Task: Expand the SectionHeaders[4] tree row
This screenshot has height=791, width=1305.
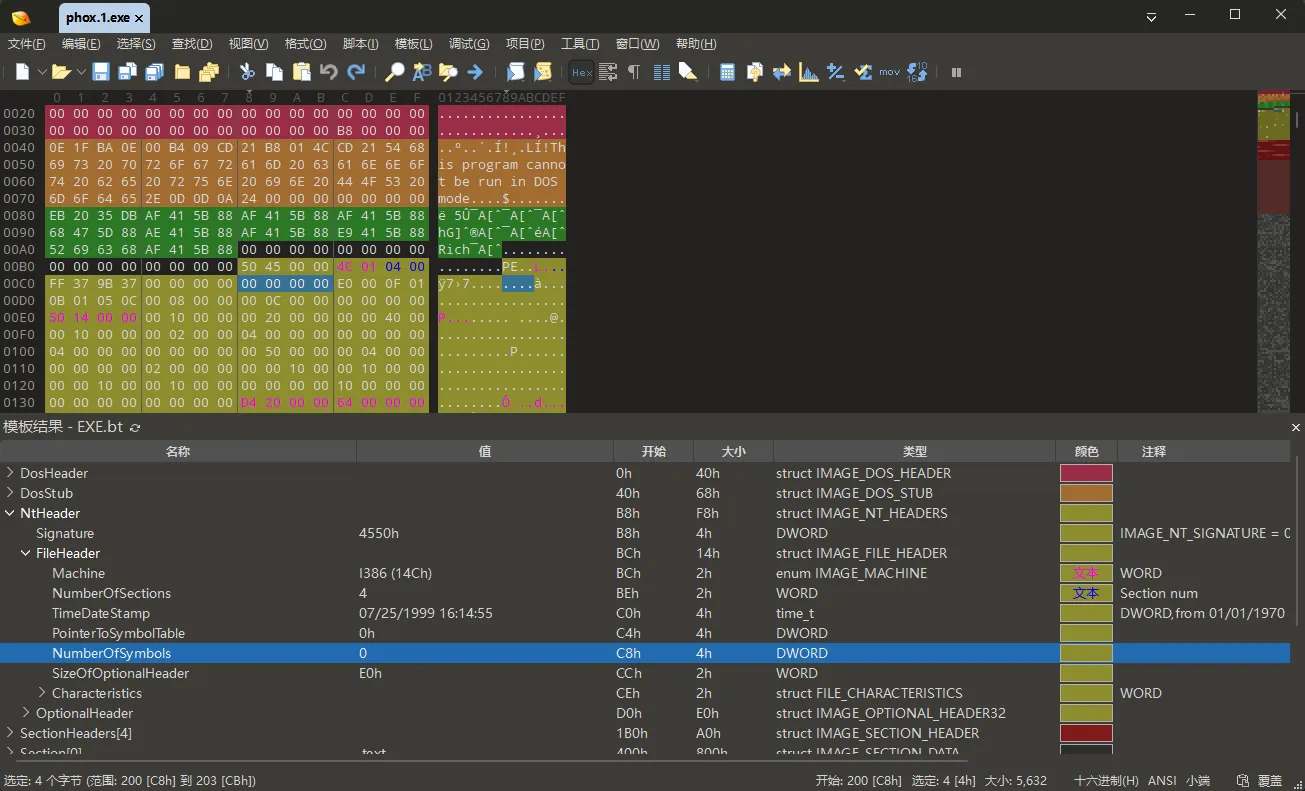Action: (x=10, y=733)
